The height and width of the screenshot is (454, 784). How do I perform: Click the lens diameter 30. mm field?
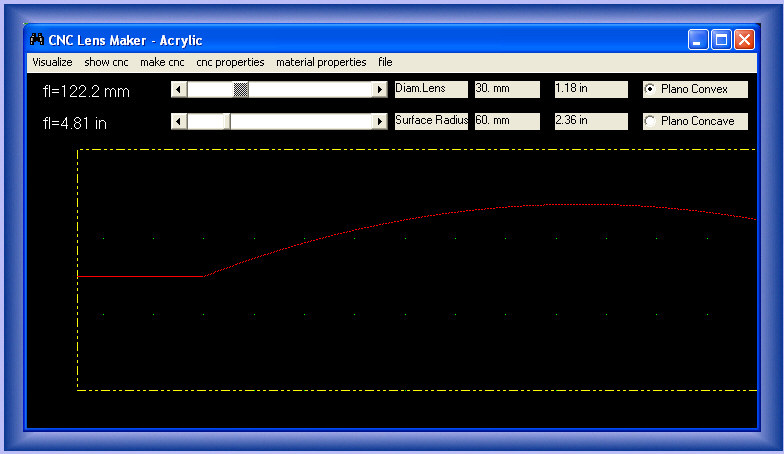click(506, 89)
